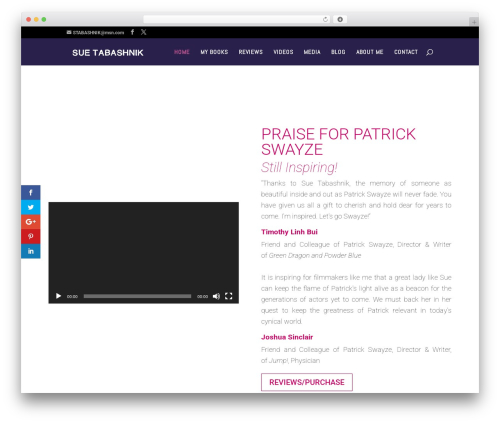Click the Praise for Patrick Swayze heading
The height and width of the screenshot is (423, 500).
click(x=338, y=142)
